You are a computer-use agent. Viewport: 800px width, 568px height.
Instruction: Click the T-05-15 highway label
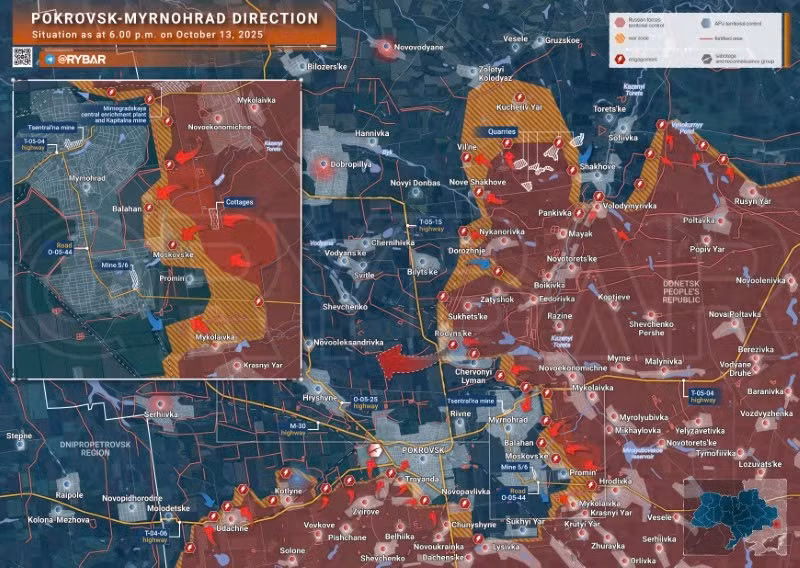pyautogui.click(x=431, y=226)
